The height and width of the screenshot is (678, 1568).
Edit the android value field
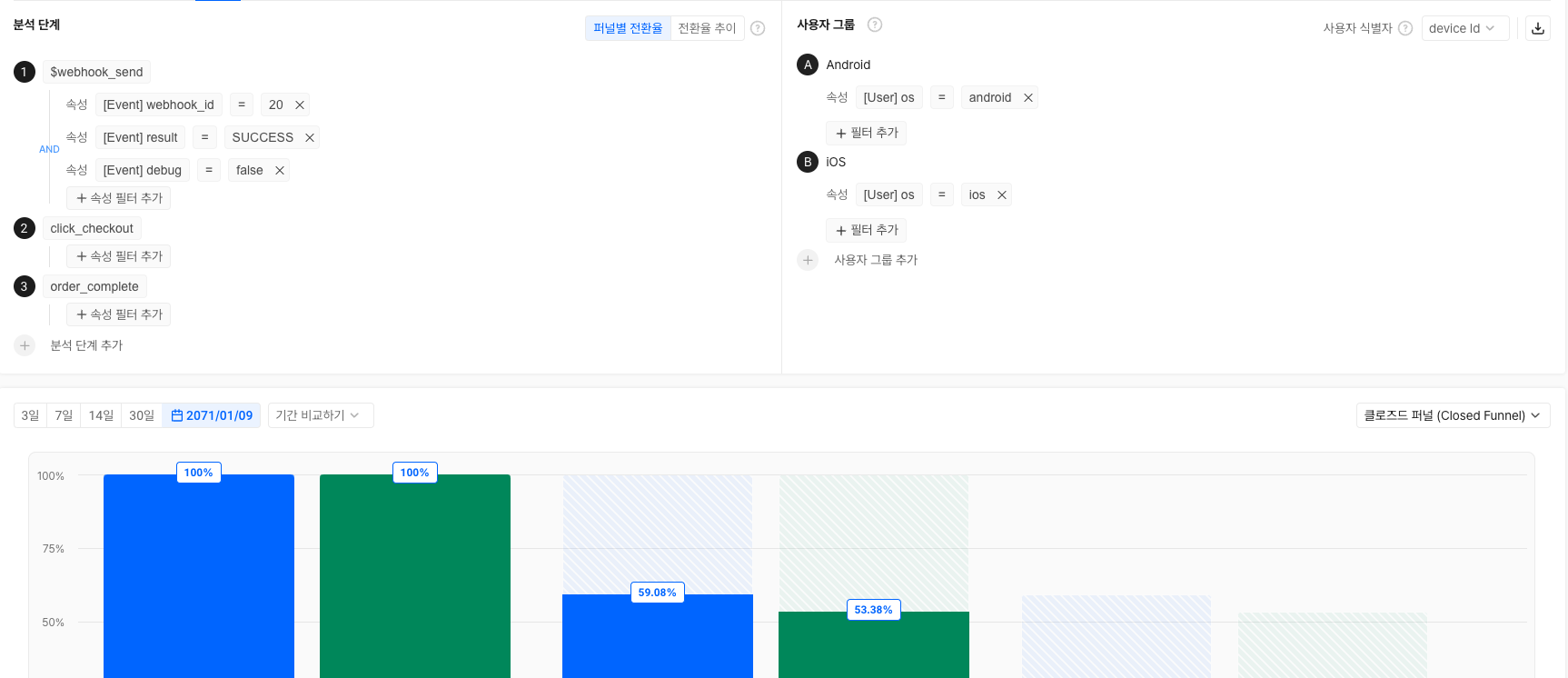[x=990, y=97]
